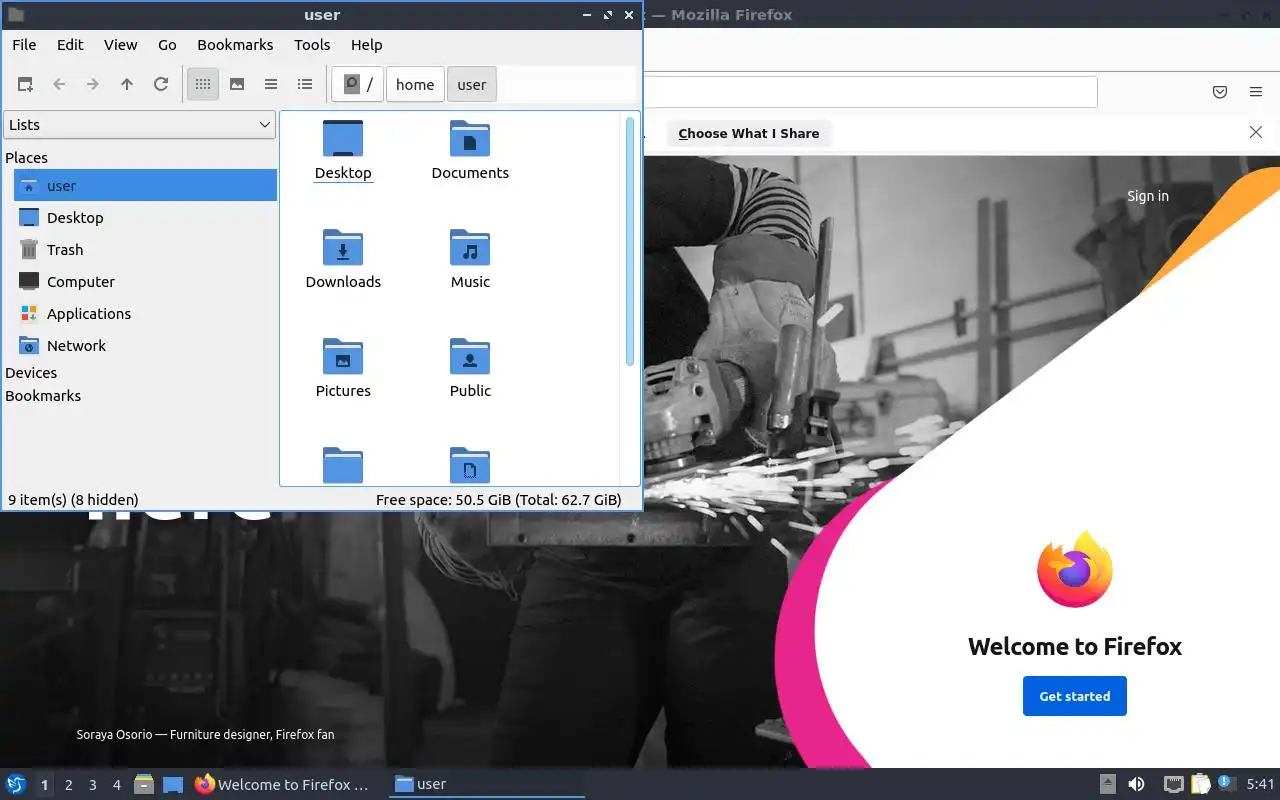Open the Bookmarks menu
This screenshot has height=800, width=1280.
(x=235, y=45)
